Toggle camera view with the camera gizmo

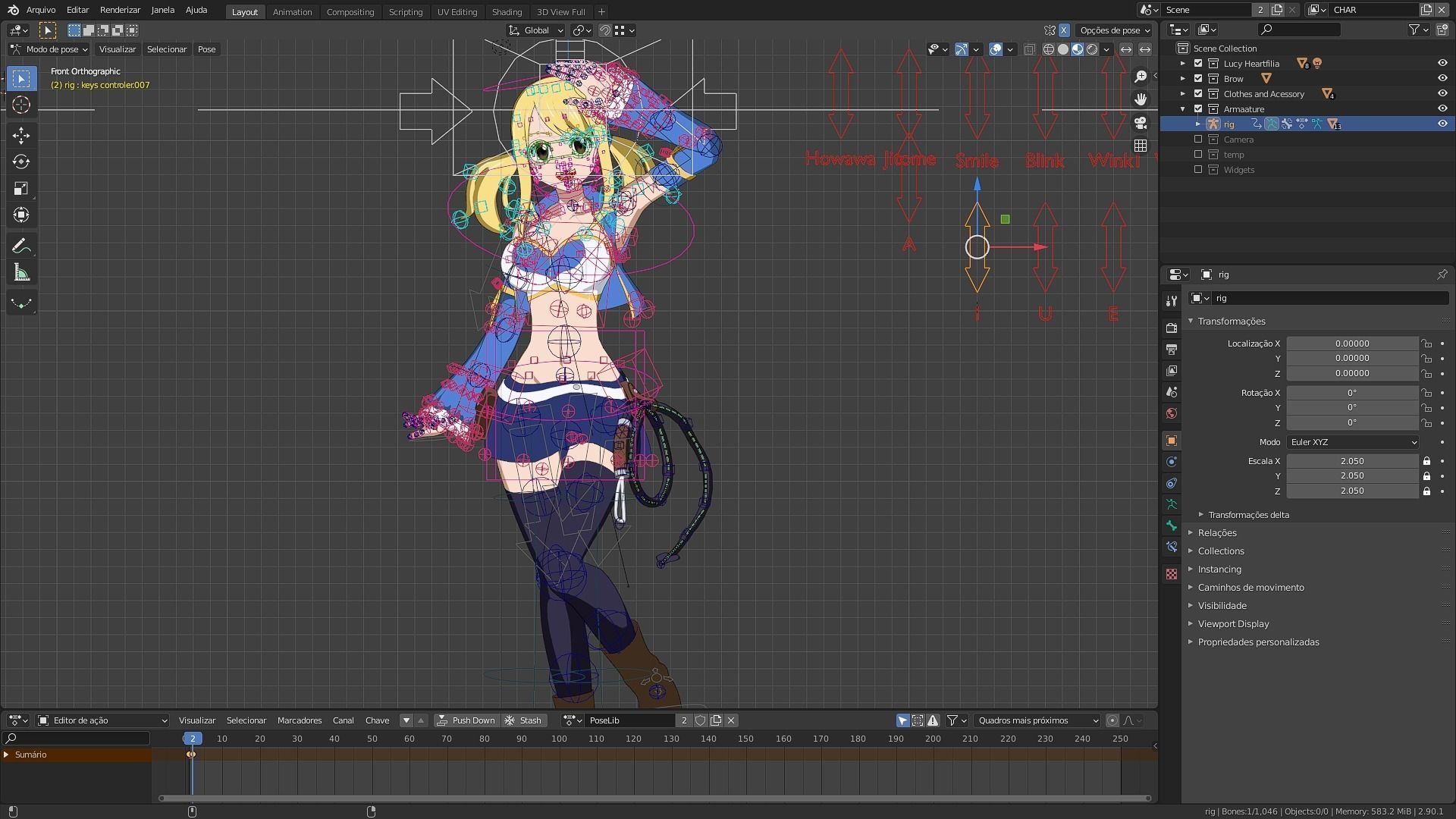click(x=1141, y=123)
